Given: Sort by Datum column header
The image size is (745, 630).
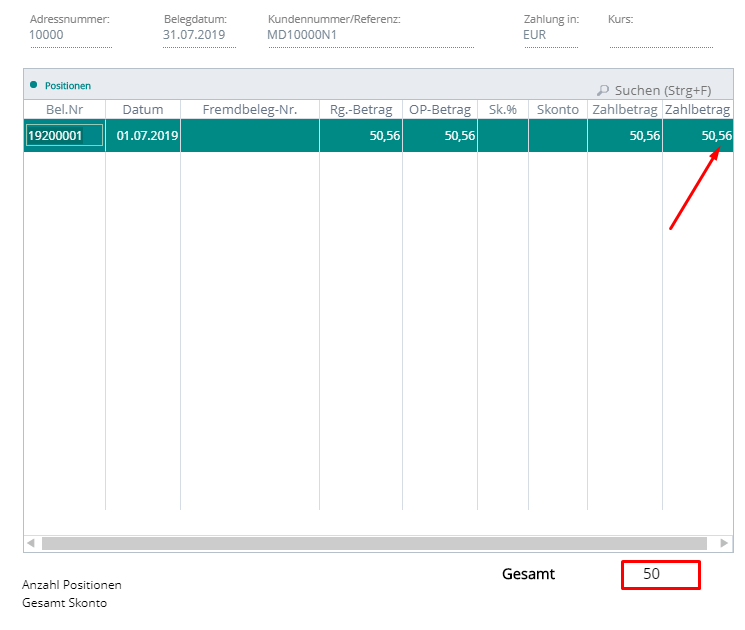Looking at the screenshot, I should tap(142, 109).
